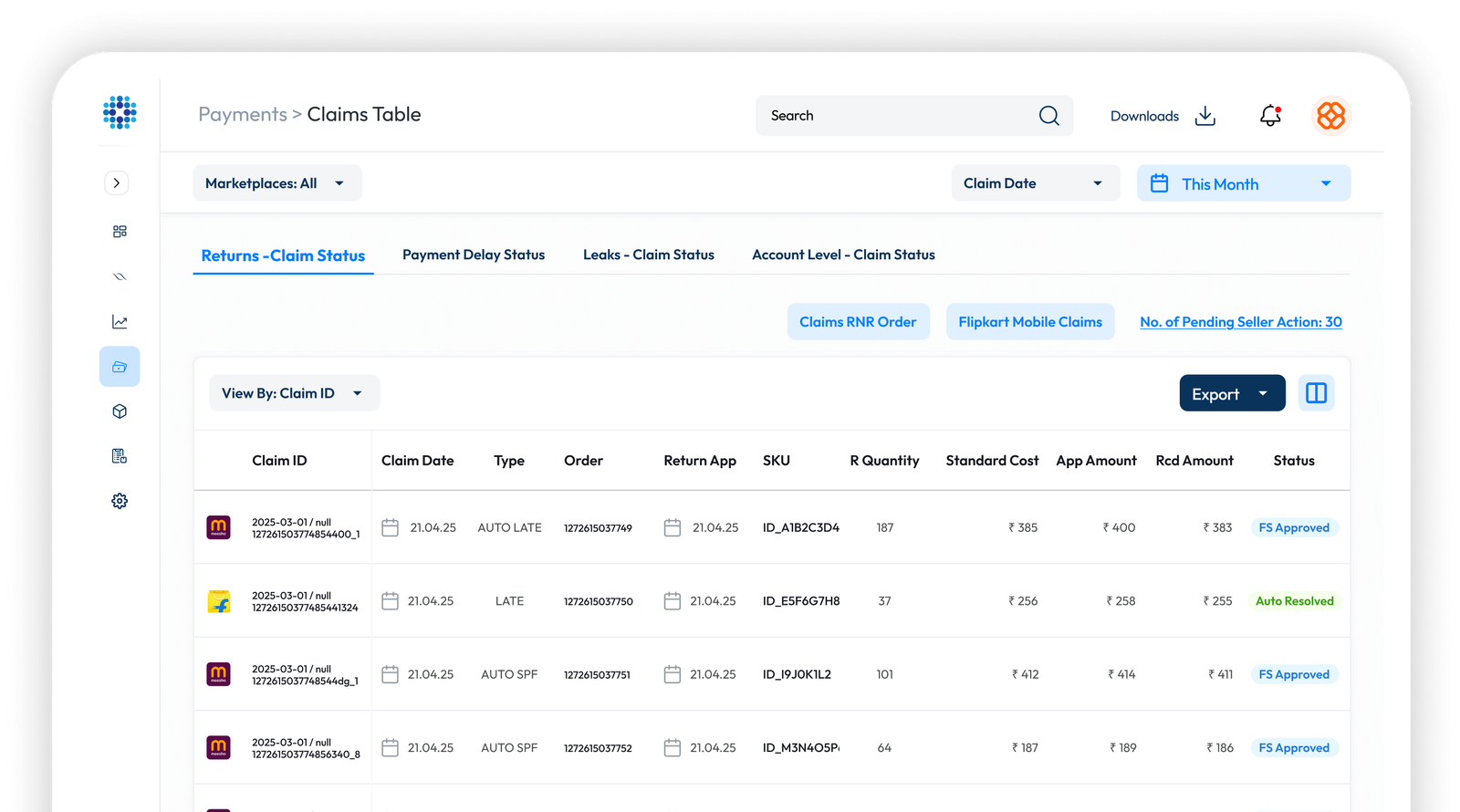
Task: Toggle the column layout view button
Action: point(1316,393)
